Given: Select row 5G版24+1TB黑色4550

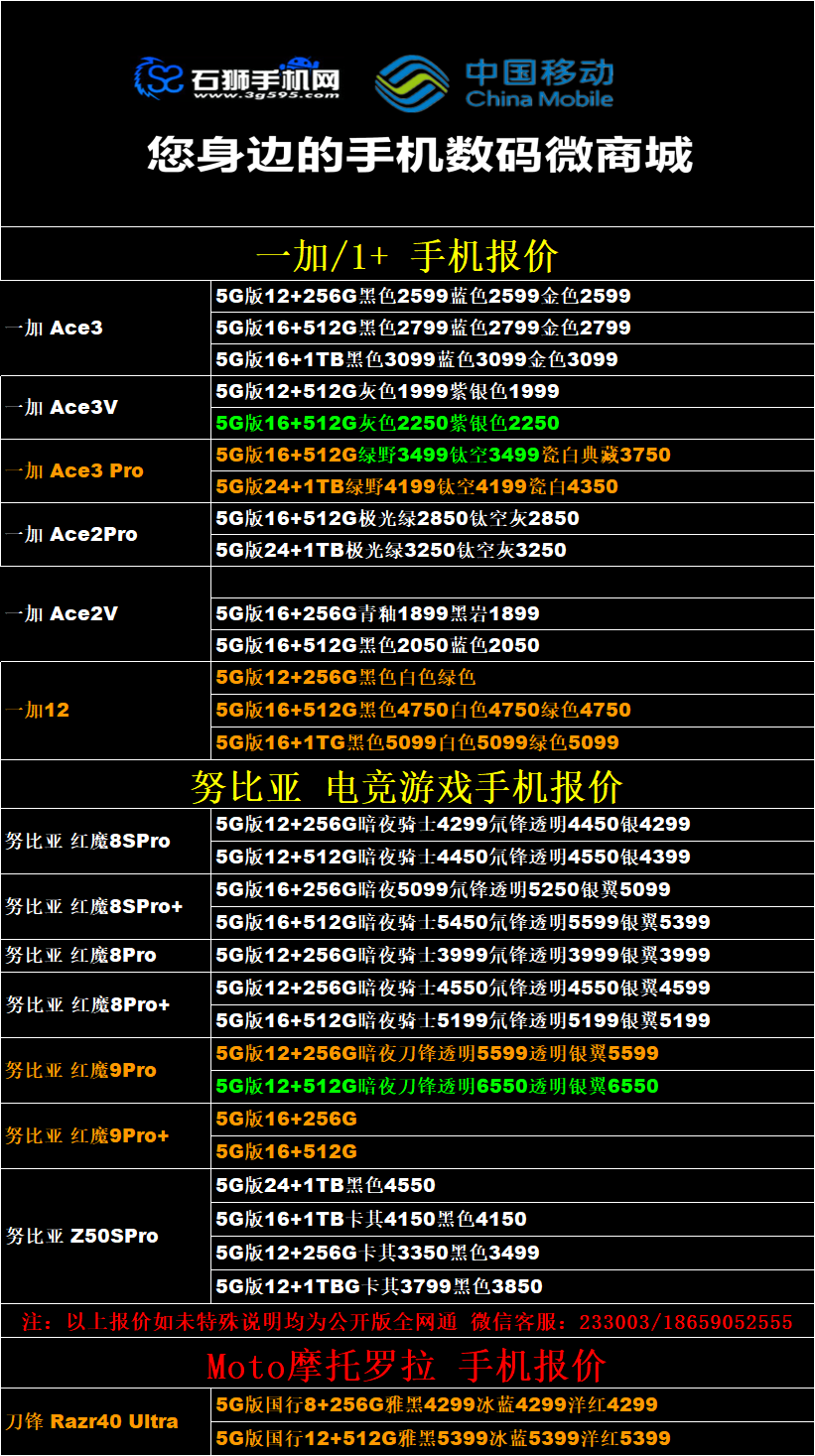Looking at the screenshot, I should tap(512, 1185).
